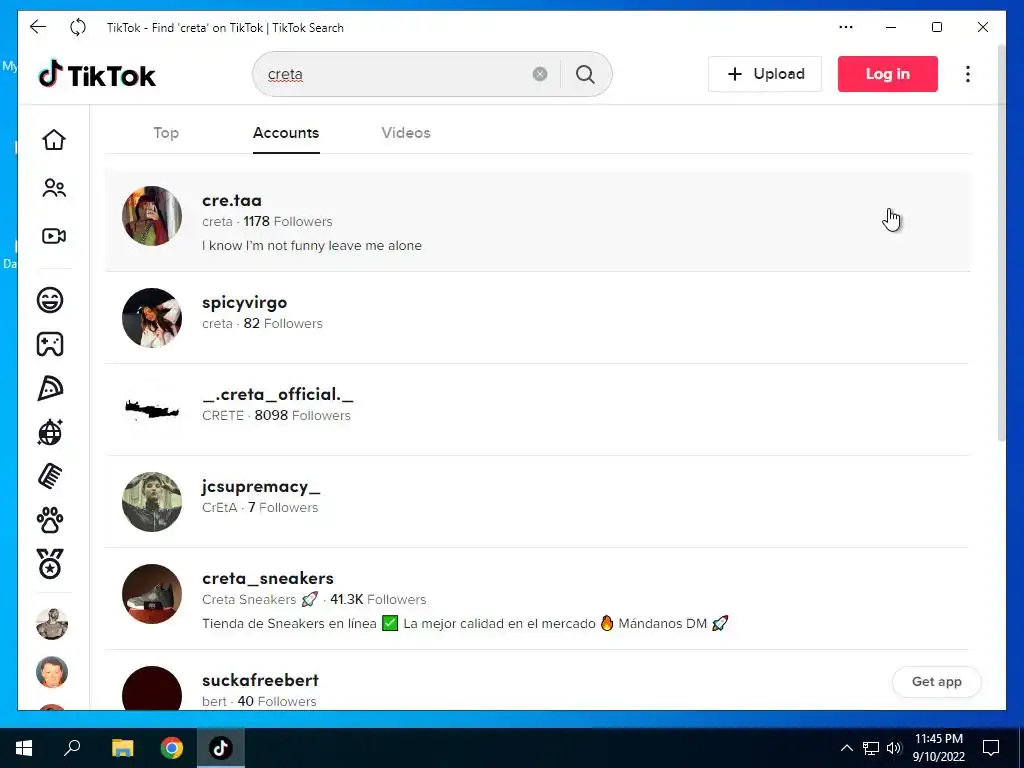Screen dimensions: 1024x768
Task: Open Windows taskbar search
Action: (72, 748)
